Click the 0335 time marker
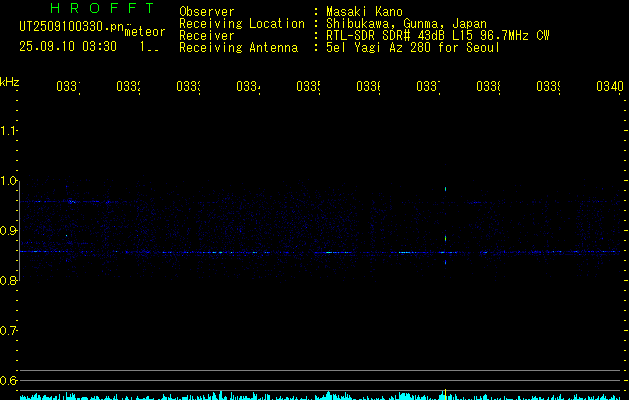Viewport: 629px width, 400px height. point(308,86)
